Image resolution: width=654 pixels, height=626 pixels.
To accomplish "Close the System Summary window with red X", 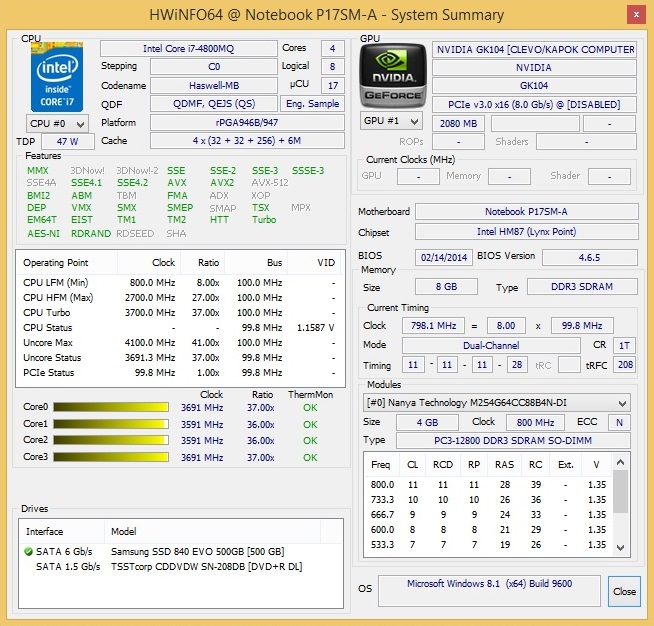I will 636,15.
